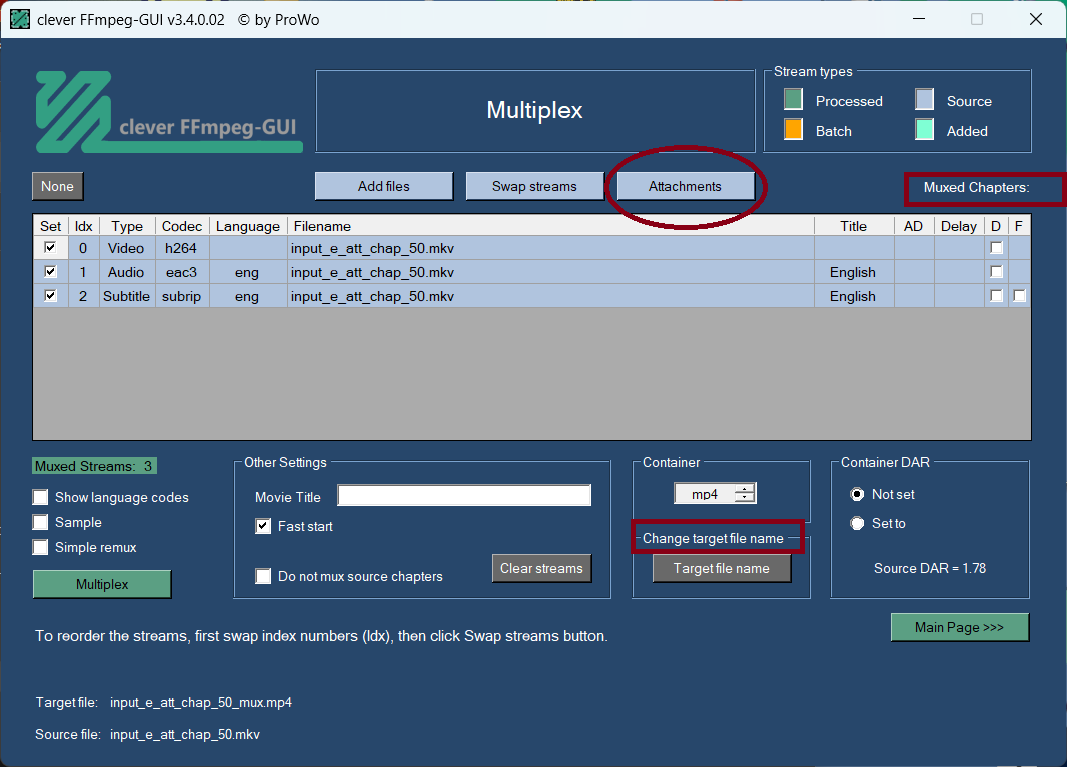
Task: Enable the Sample checkbox
Action: 41,522
